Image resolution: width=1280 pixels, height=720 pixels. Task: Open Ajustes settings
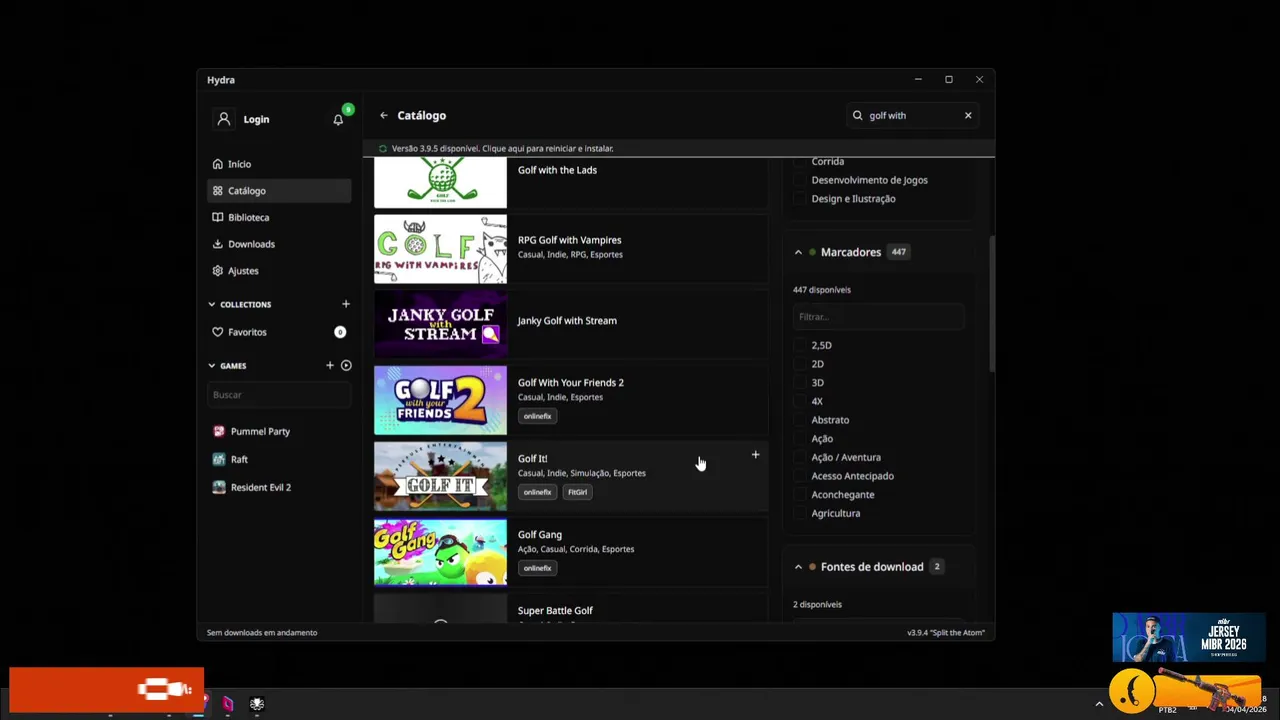pyautogui.click(x=279, y=270)
